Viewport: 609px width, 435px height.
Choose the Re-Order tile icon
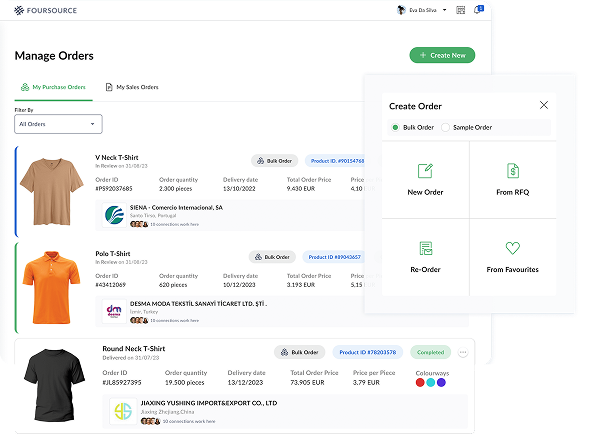coord(426,248)
